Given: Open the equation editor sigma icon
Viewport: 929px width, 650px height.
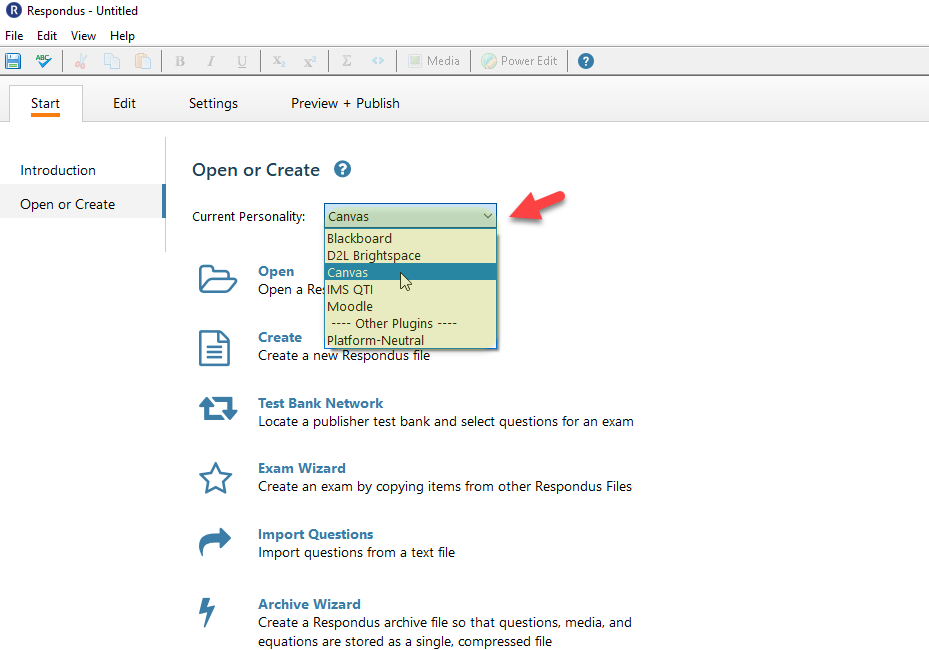Looking at the screenshot, I should click(x=347, y=61).
